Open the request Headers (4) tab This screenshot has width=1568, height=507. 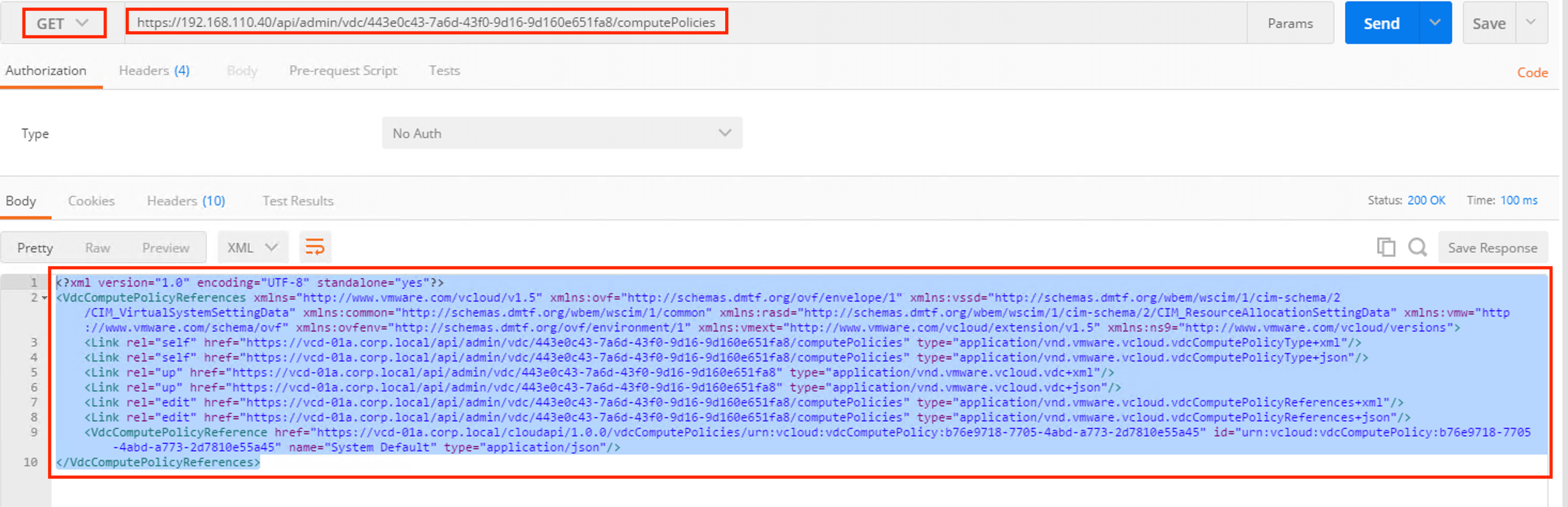click(154, 71)
